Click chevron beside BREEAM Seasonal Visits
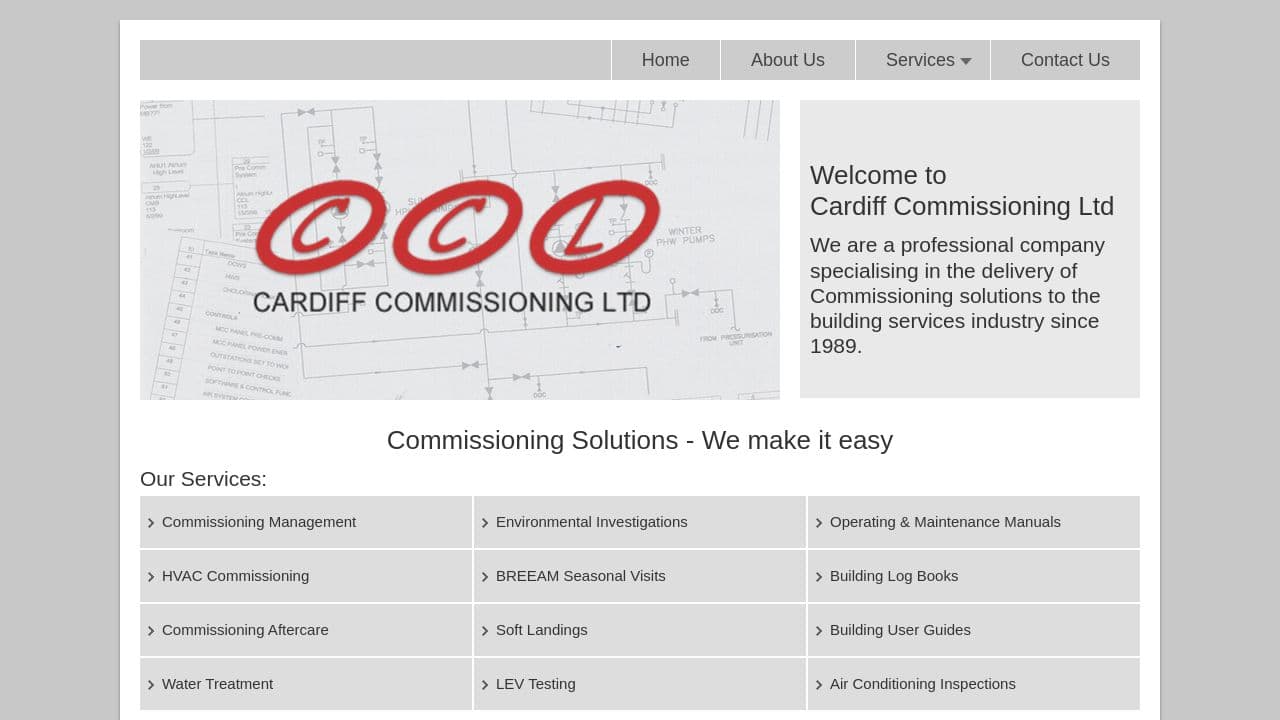This screenshot has width=1280, height=720. [485, 577]
